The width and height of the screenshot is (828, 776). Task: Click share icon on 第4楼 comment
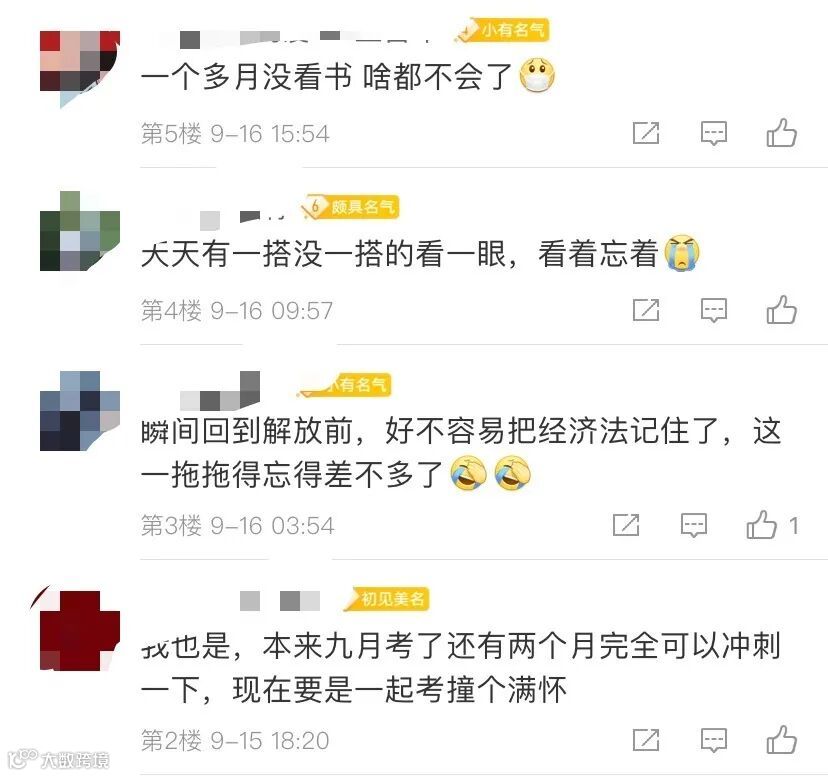[x=646, y=310]
